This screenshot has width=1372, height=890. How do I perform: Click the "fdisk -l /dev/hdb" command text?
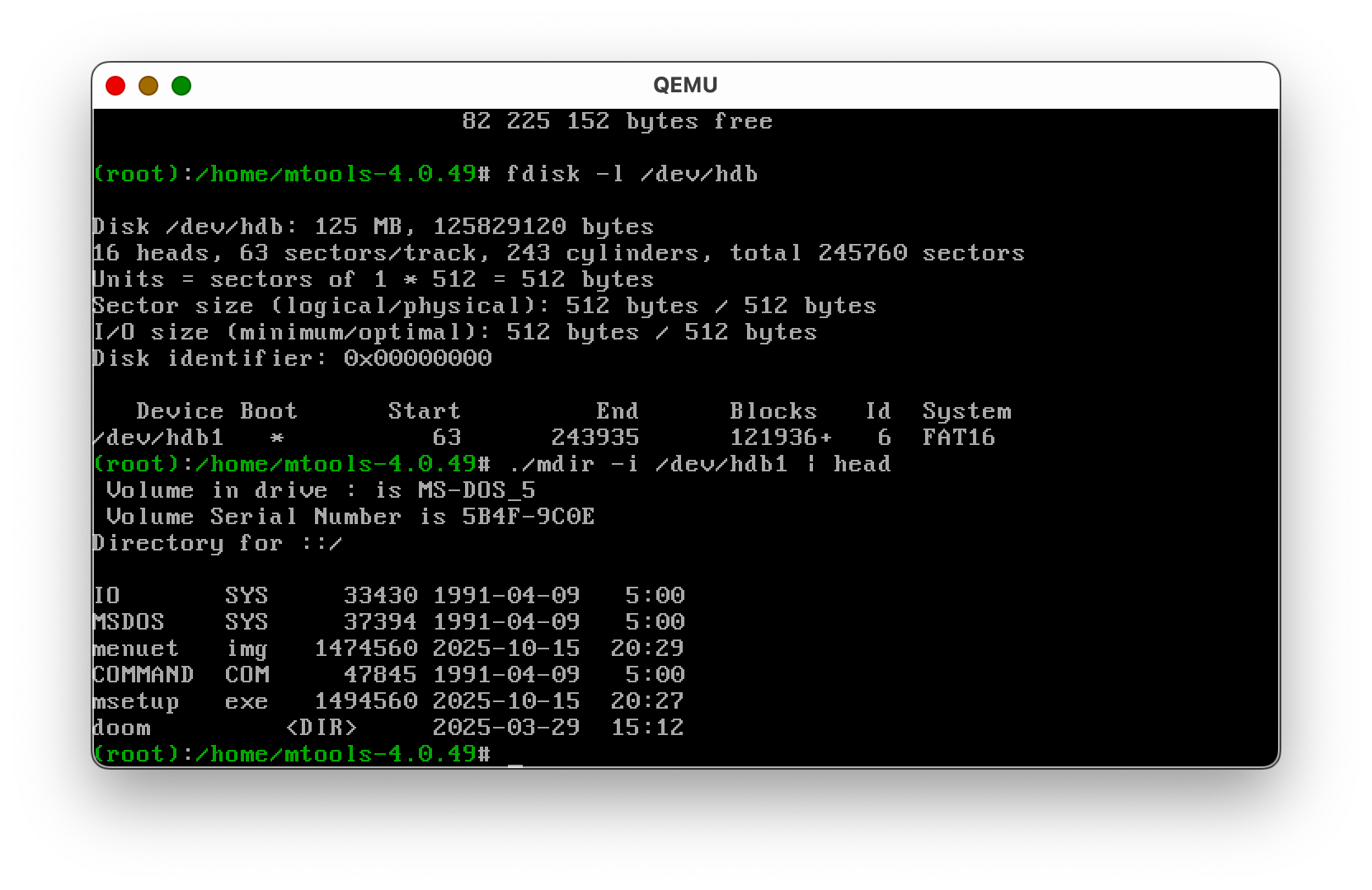tap(632, 174)
